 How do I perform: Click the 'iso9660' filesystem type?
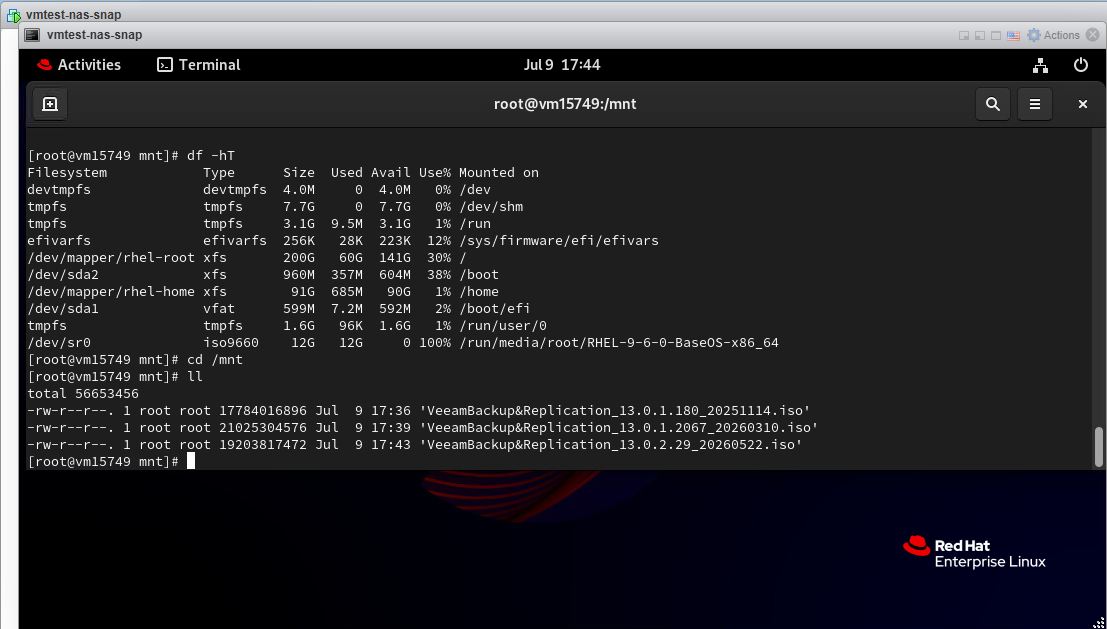[x=231, y=343]
